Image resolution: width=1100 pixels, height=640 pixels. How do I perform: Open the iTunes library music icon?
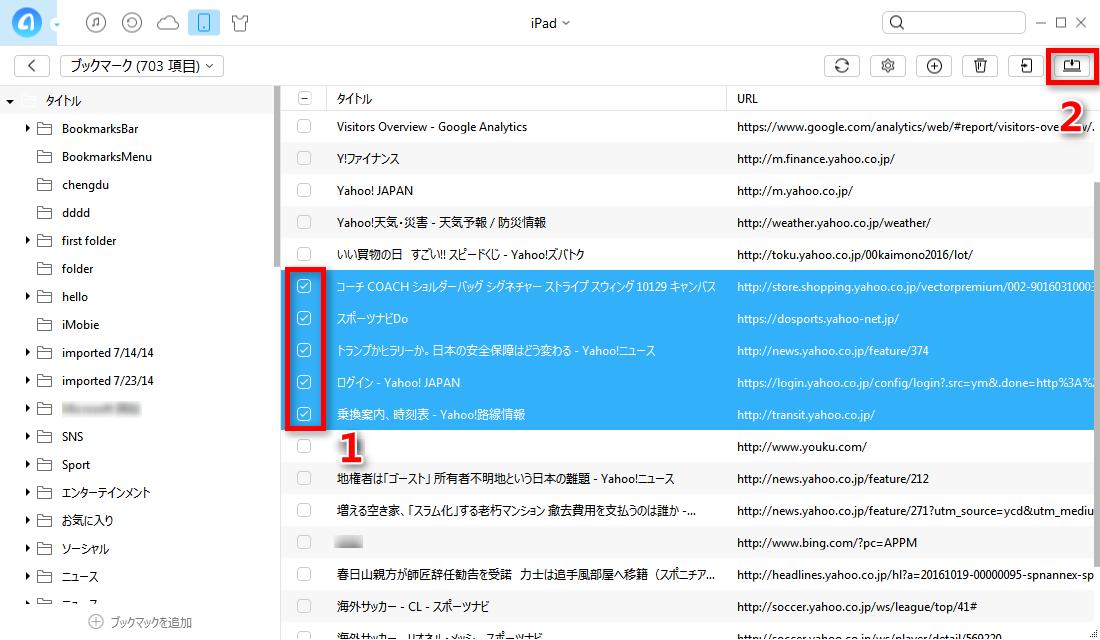pos(96,23)
